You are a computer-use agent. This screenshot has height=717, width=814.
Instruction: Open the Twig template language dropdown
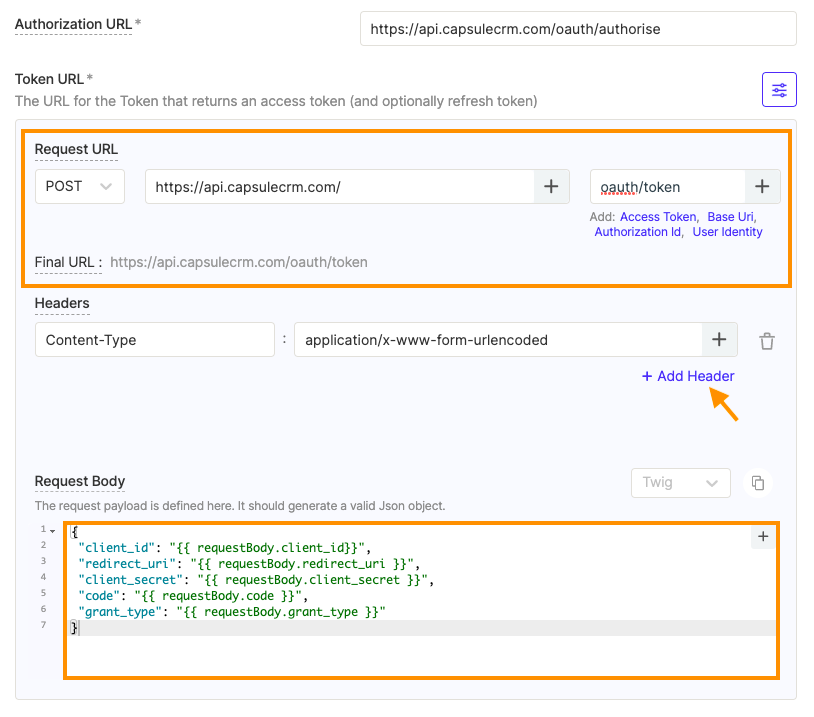pyautogui.click(x=681, y=483)
